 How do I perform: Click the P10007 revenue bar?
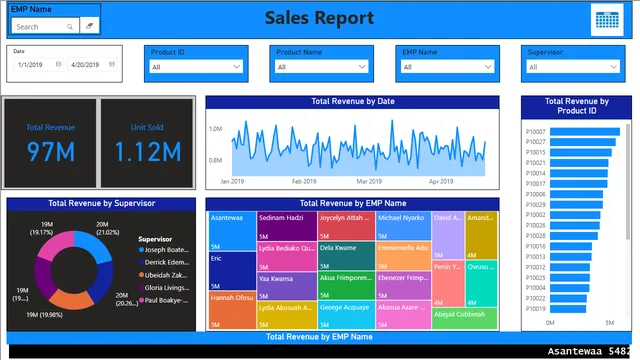[x=584, y=131]
